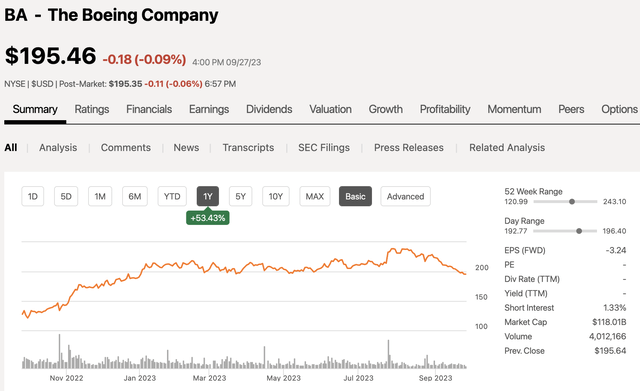Open the Growth tab
The height and width of the screenshot is (391, 640).
coord(386,109)
